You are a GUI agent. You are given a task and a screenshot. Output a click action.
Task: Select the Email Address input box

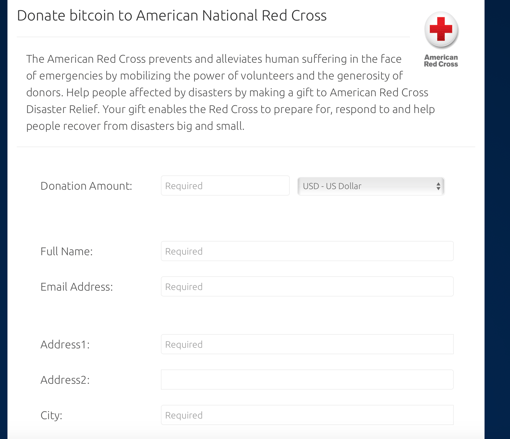307,286
